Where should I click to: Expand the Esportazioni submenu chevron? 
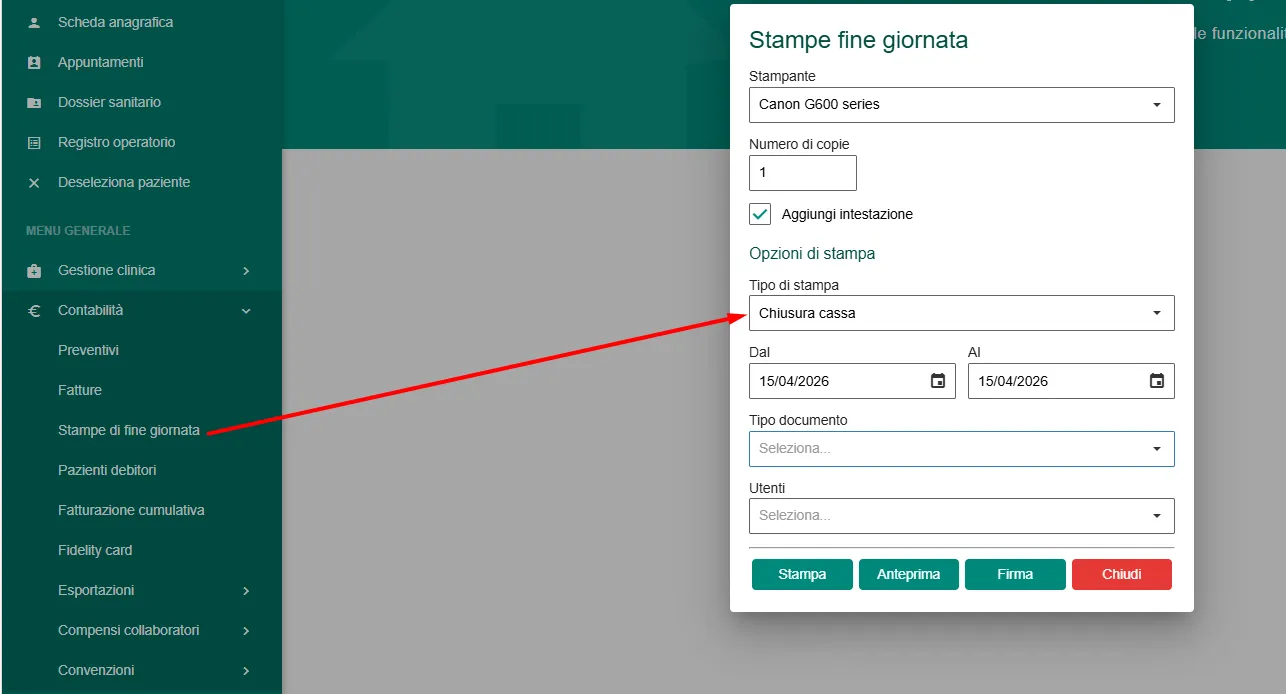point(246,591)
